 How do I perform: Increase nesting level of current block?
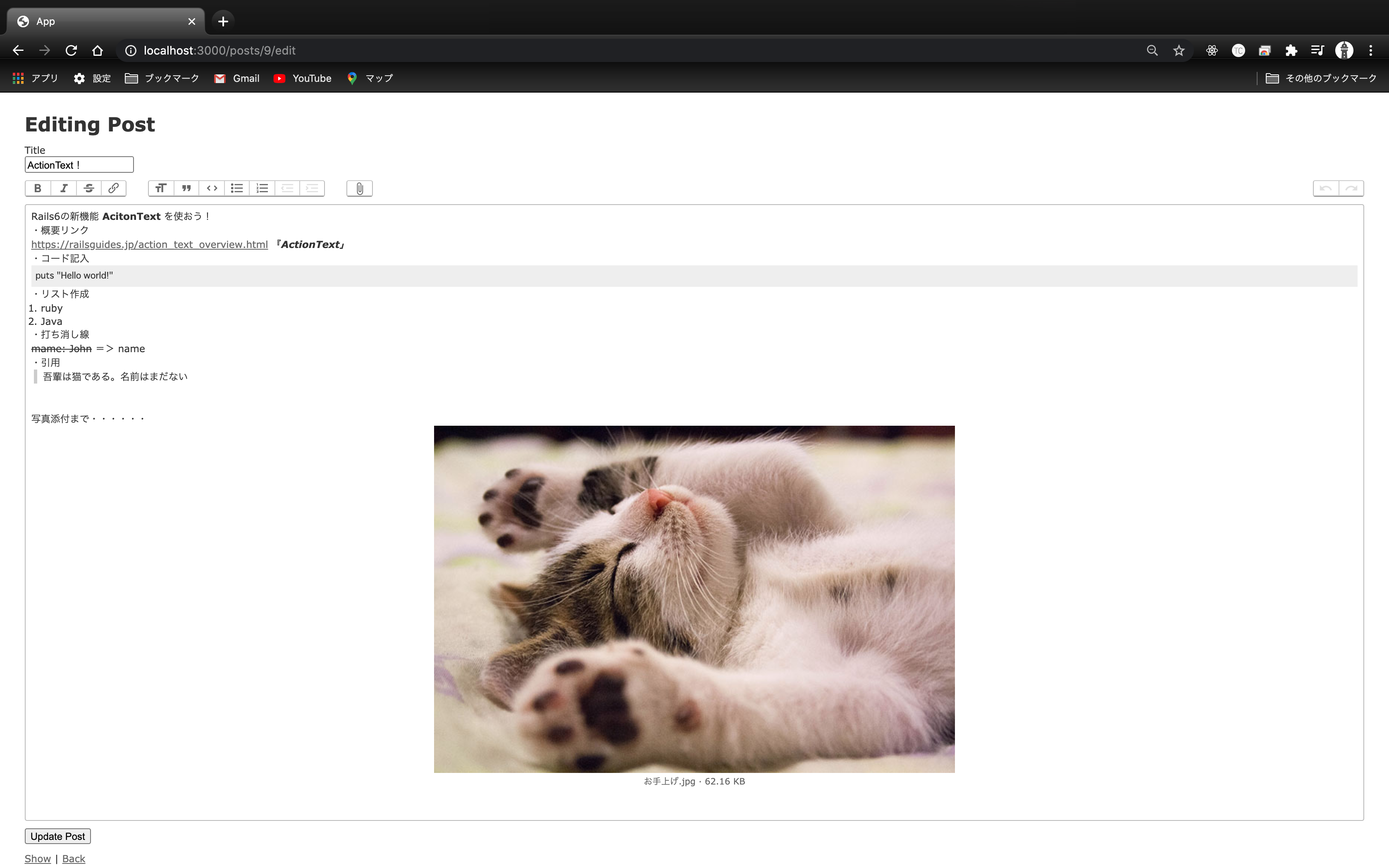point(312,188)
